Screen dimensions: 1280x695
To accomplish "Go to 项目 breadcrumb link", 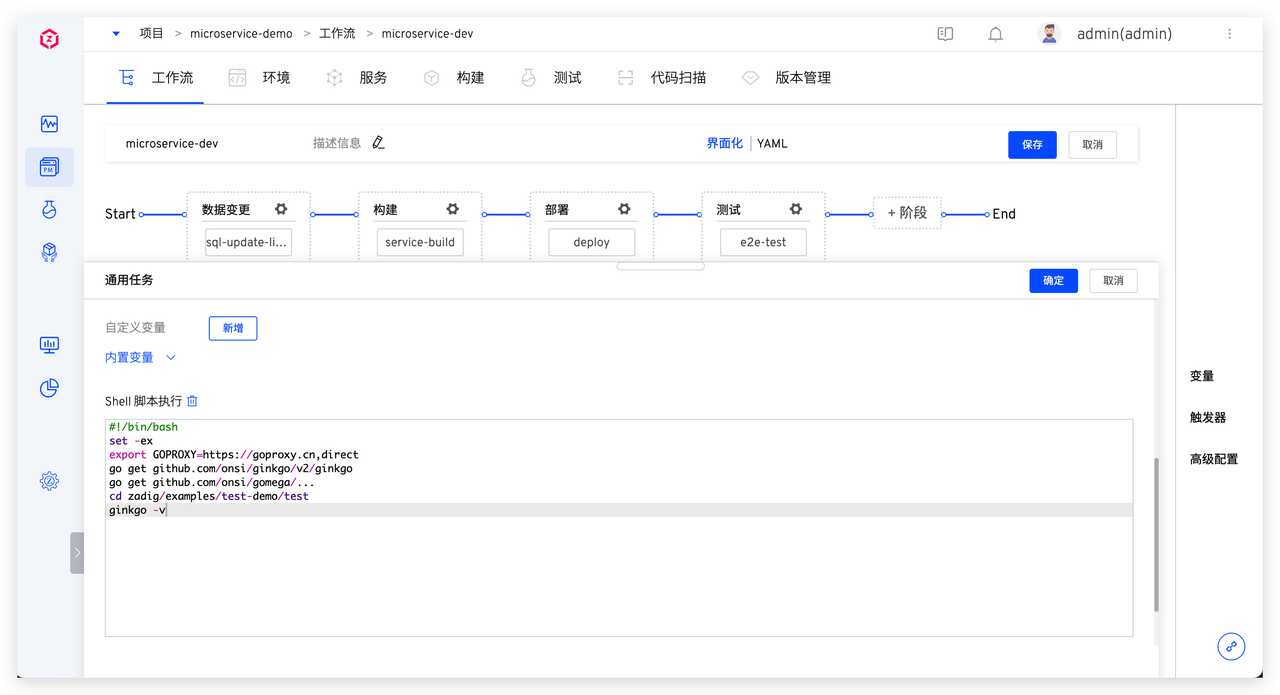I will tap(151, 33).
